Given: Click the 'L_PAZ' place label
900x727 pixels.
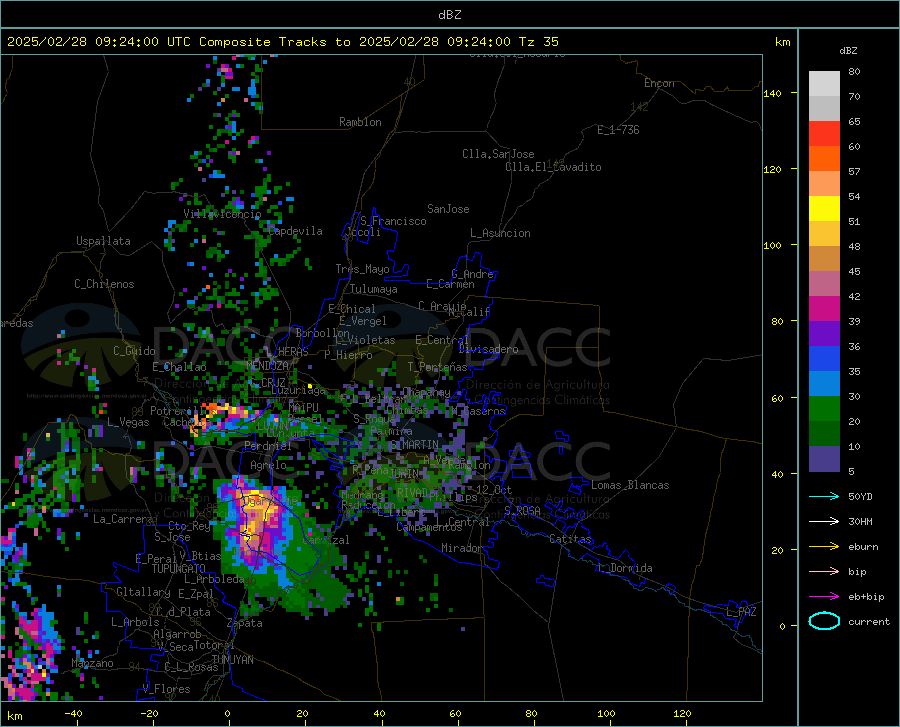Looking at the screenshot, I should 741,612.
